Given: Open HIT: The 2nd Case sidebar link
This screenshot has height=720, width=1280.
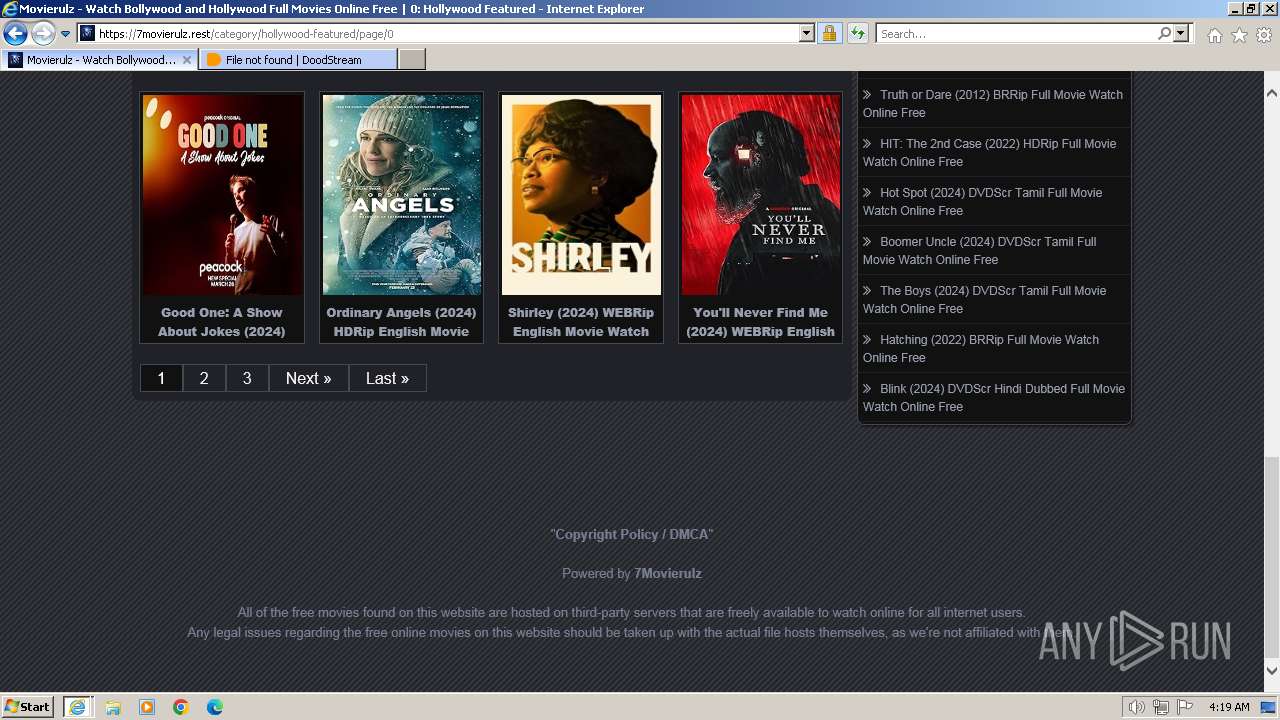Looking at the screenshot, I should tap(990, 152).
